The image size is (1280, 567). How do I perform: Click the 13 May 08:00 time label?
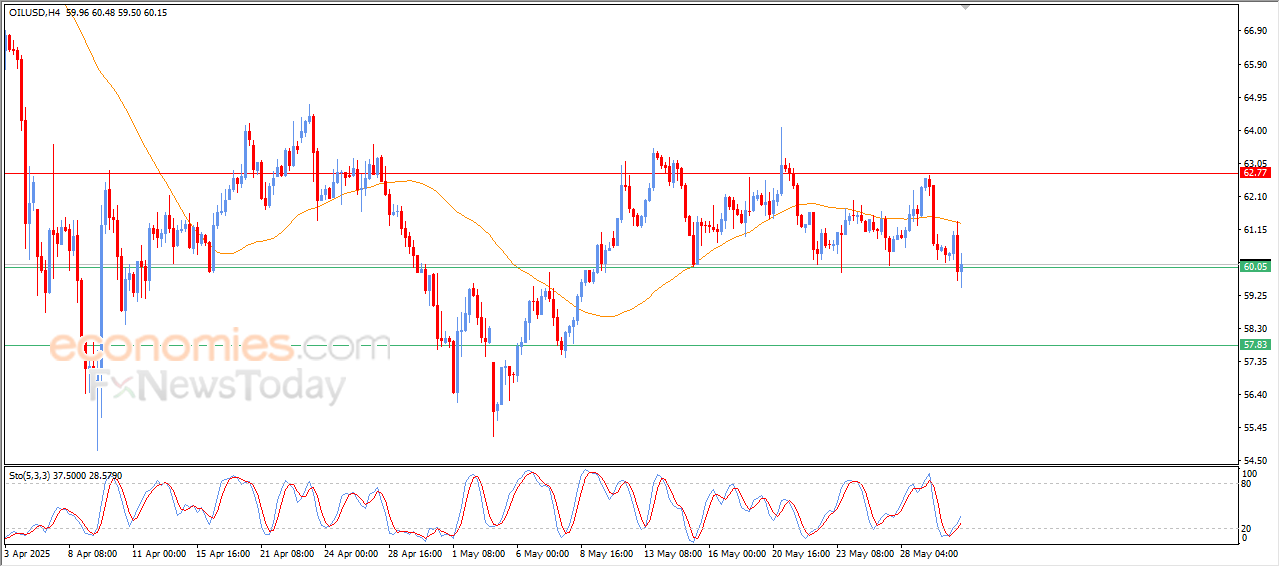(x=672, y=552)
